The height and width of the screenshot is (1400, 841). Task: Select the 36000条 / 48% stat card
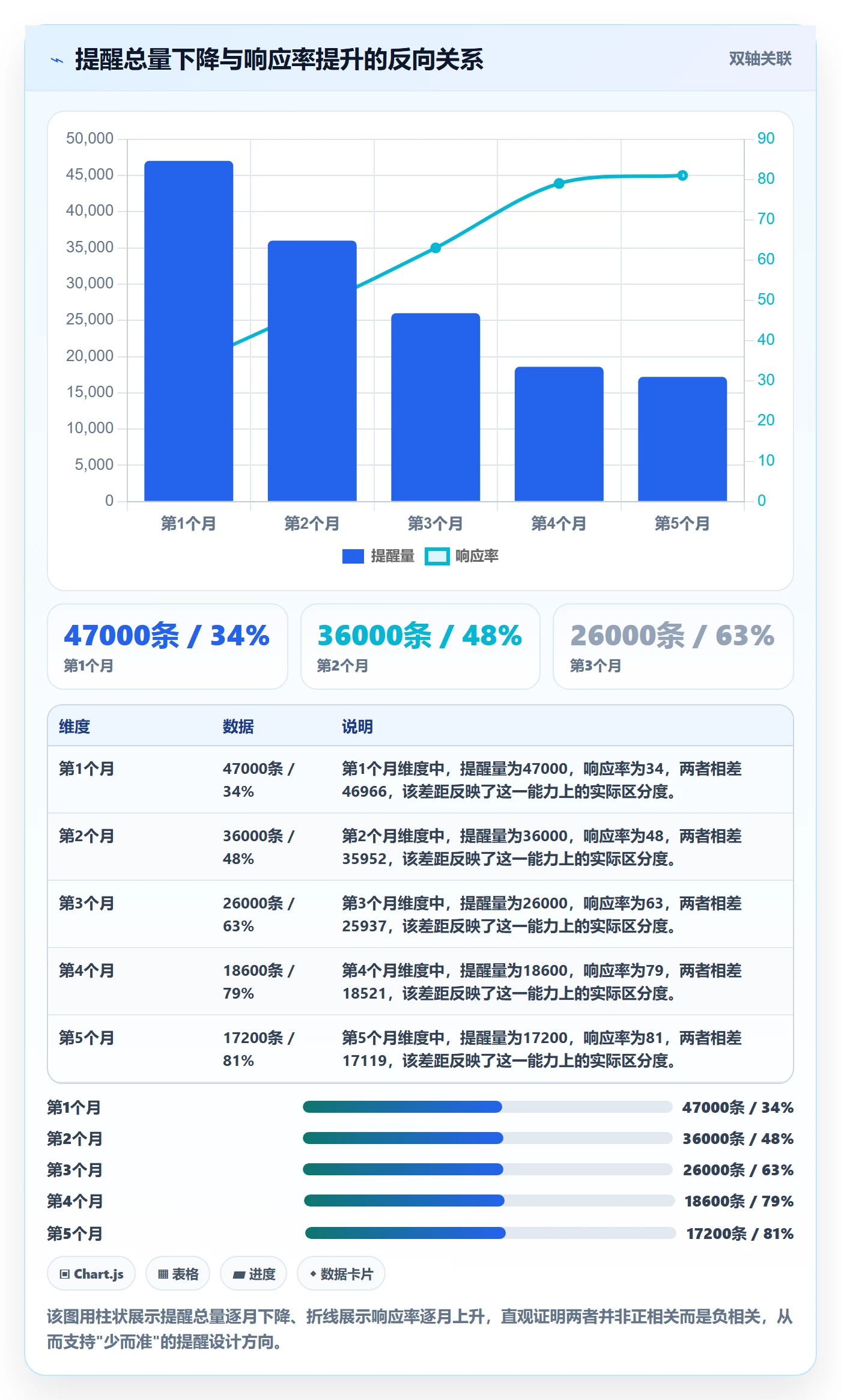pos(421,647)
